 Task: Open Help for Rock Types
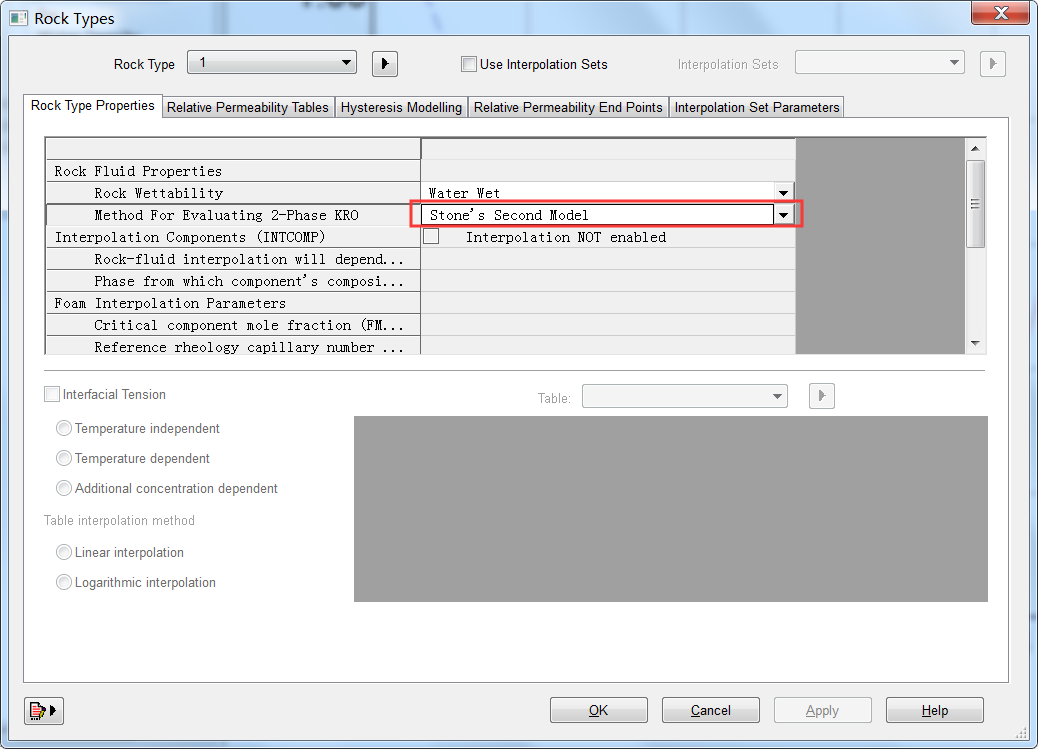pyautogui.click(x=934, y=710)
